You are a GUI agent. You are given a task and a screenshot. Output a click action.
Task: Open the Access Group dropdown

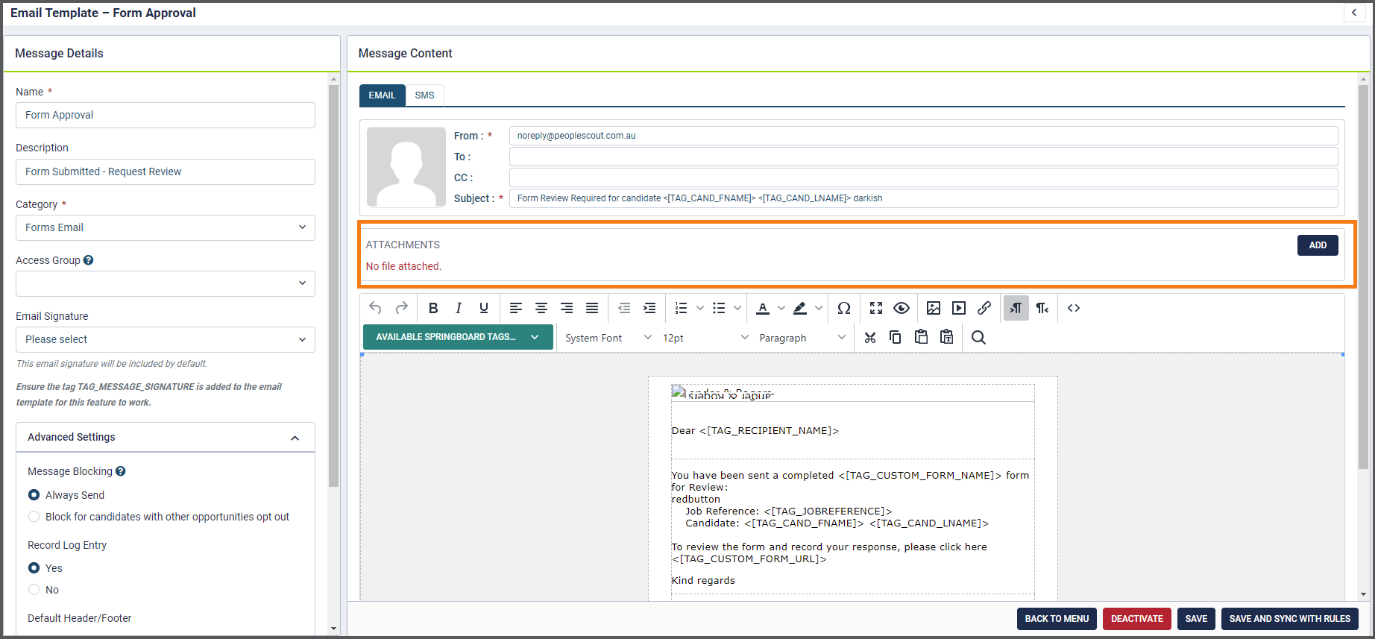165,283
